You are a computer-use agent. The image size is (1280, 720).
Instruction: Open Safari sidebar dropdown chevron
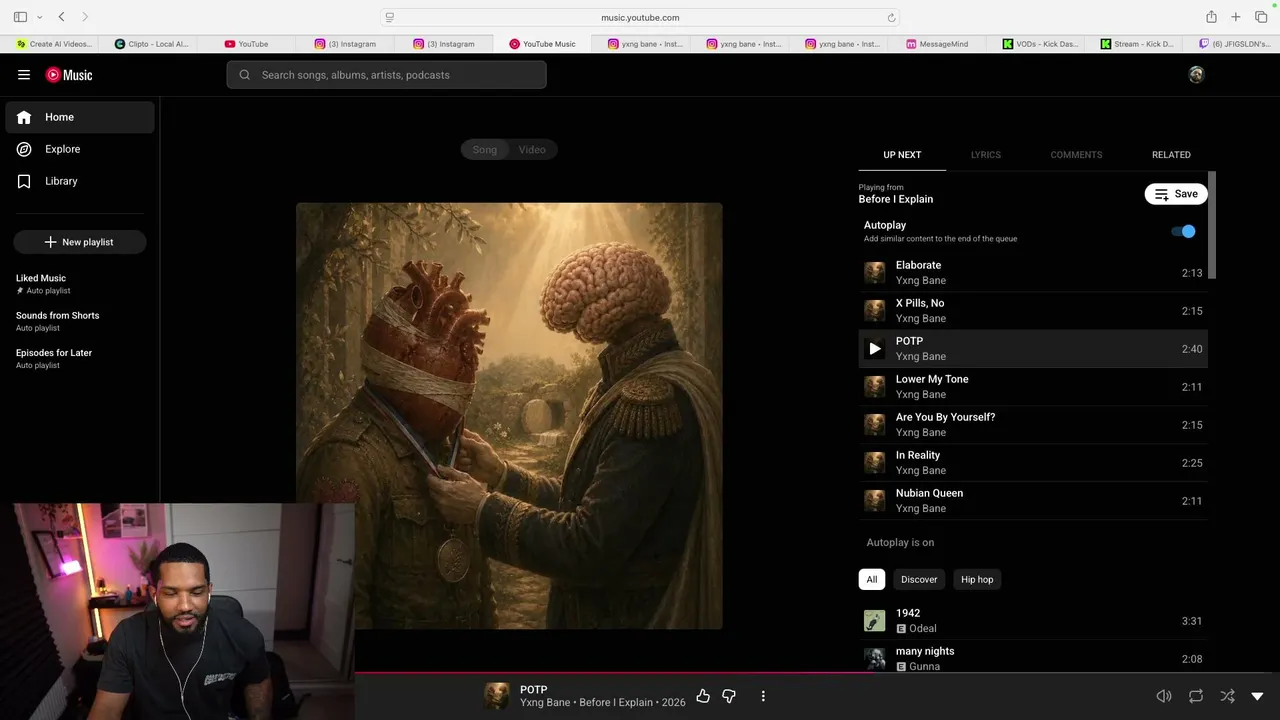pos(40,17)
